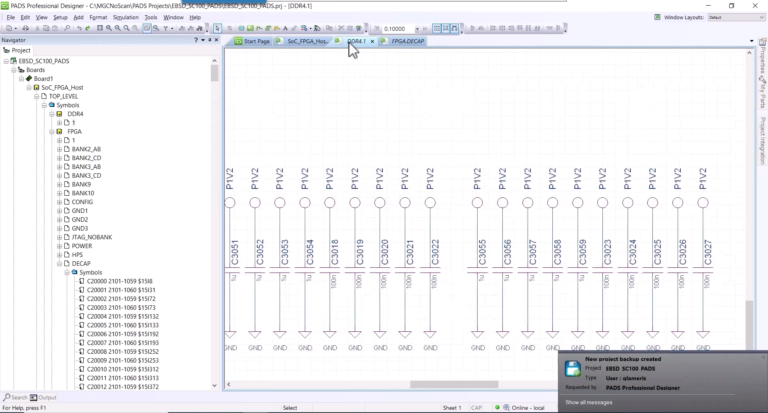Click the horizontal scrollbar thumb below schematic
The width and height of the screenshot is (768, 413).
coord(454,385)
